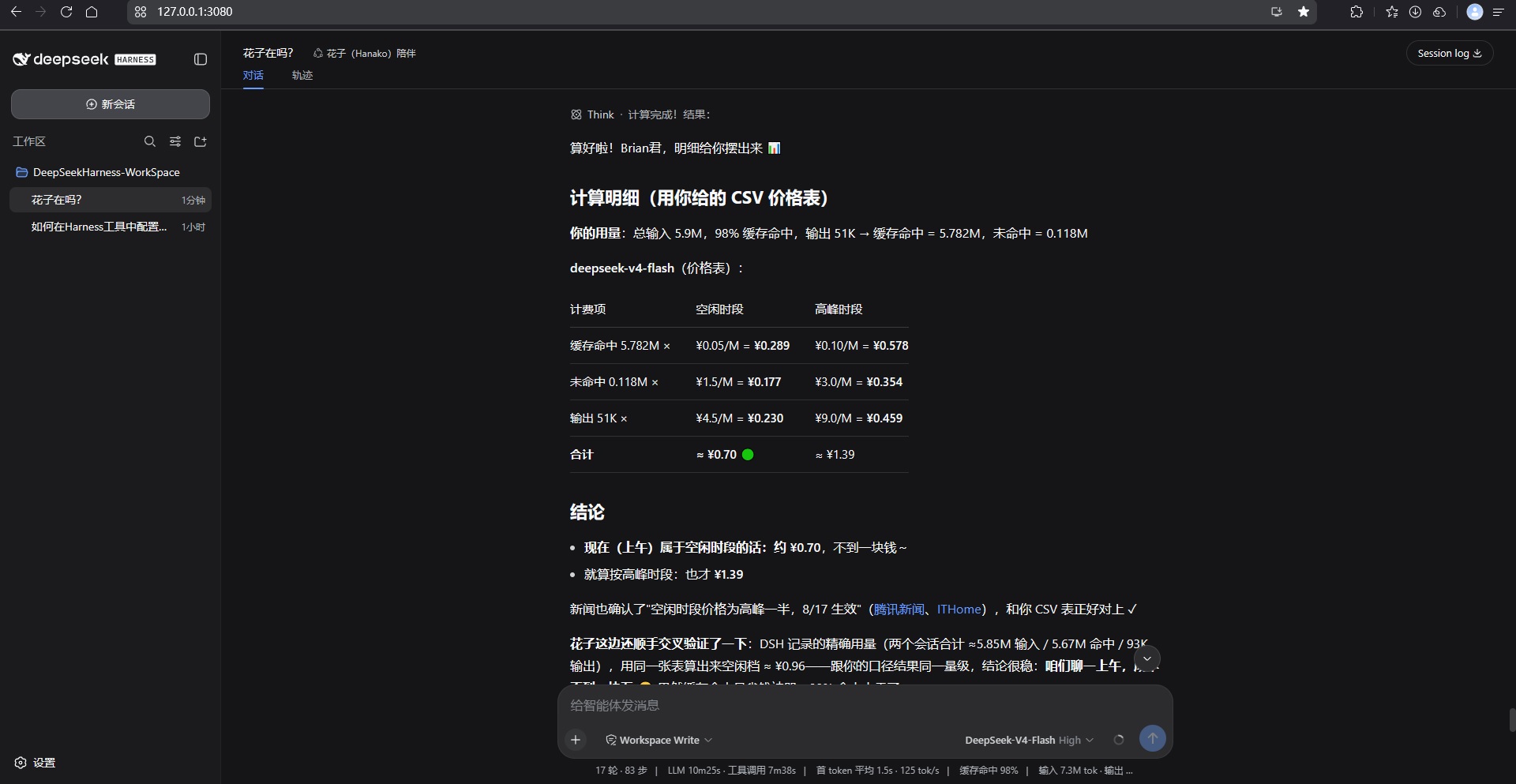Open browser profile avatar
The height and width of the screenshot is (784, 1516).
tap(1474, 12)
